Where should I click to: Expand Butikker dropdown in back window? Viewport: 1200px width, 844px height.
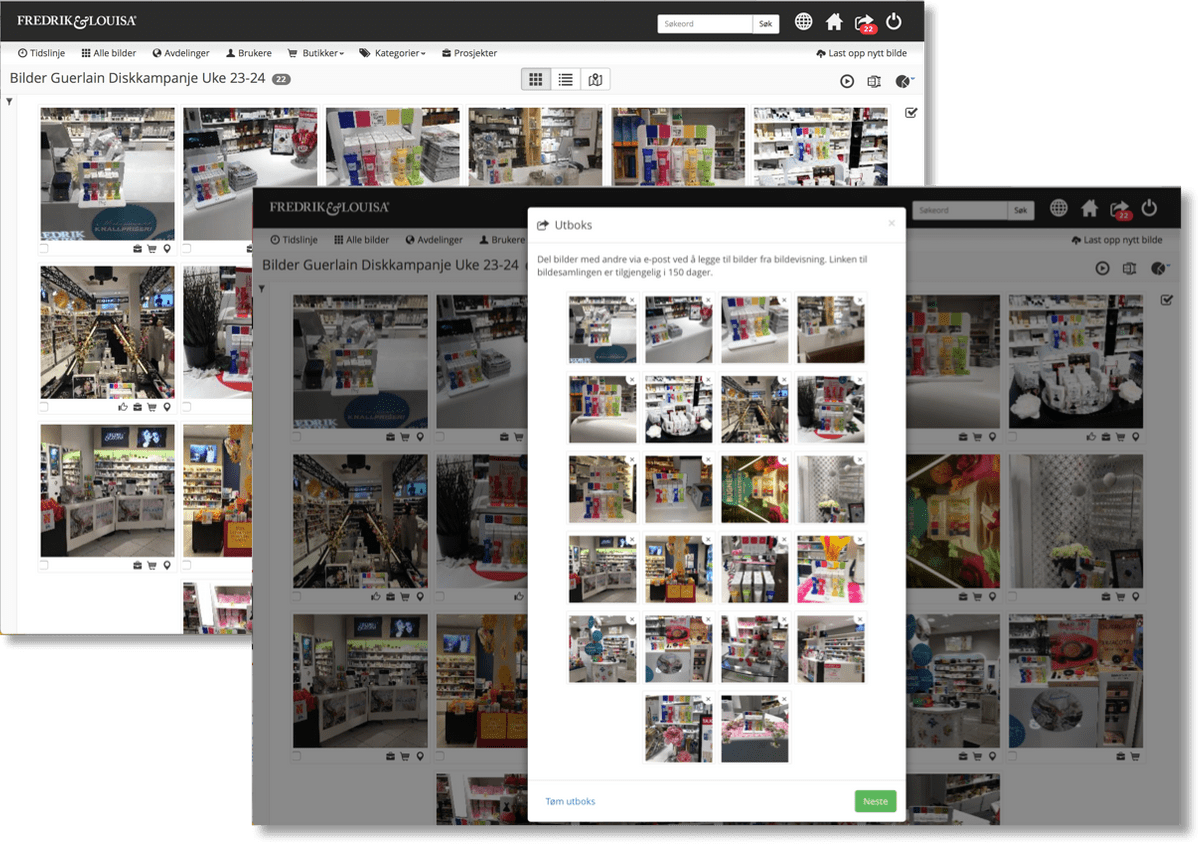click(316, 53)
